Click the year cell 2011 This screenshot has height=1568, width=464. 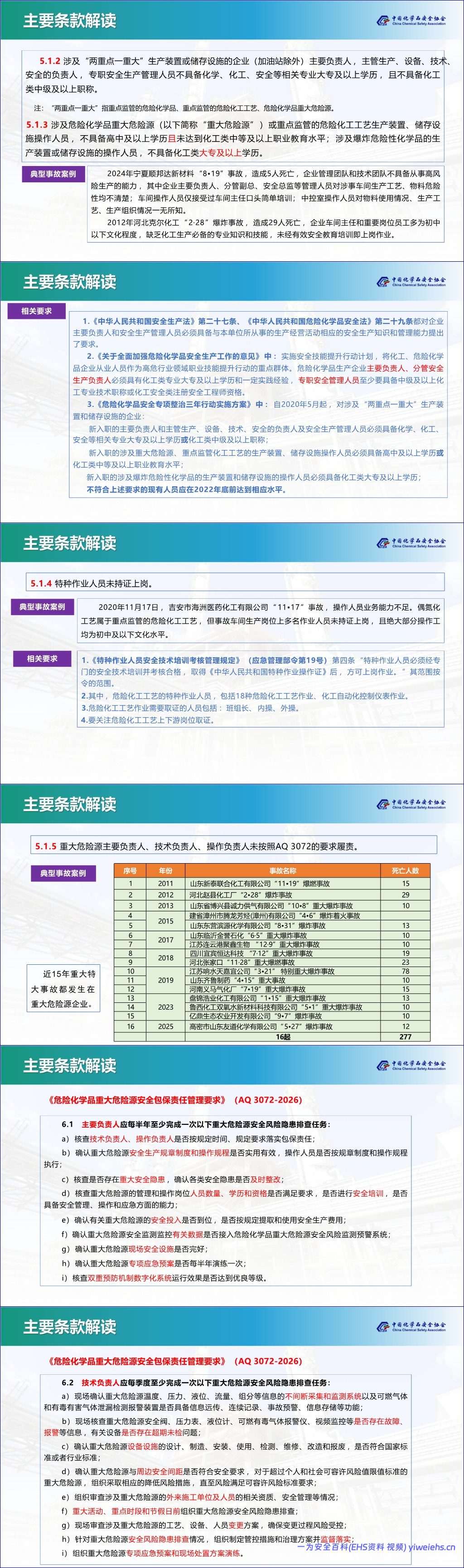[165, 883]
